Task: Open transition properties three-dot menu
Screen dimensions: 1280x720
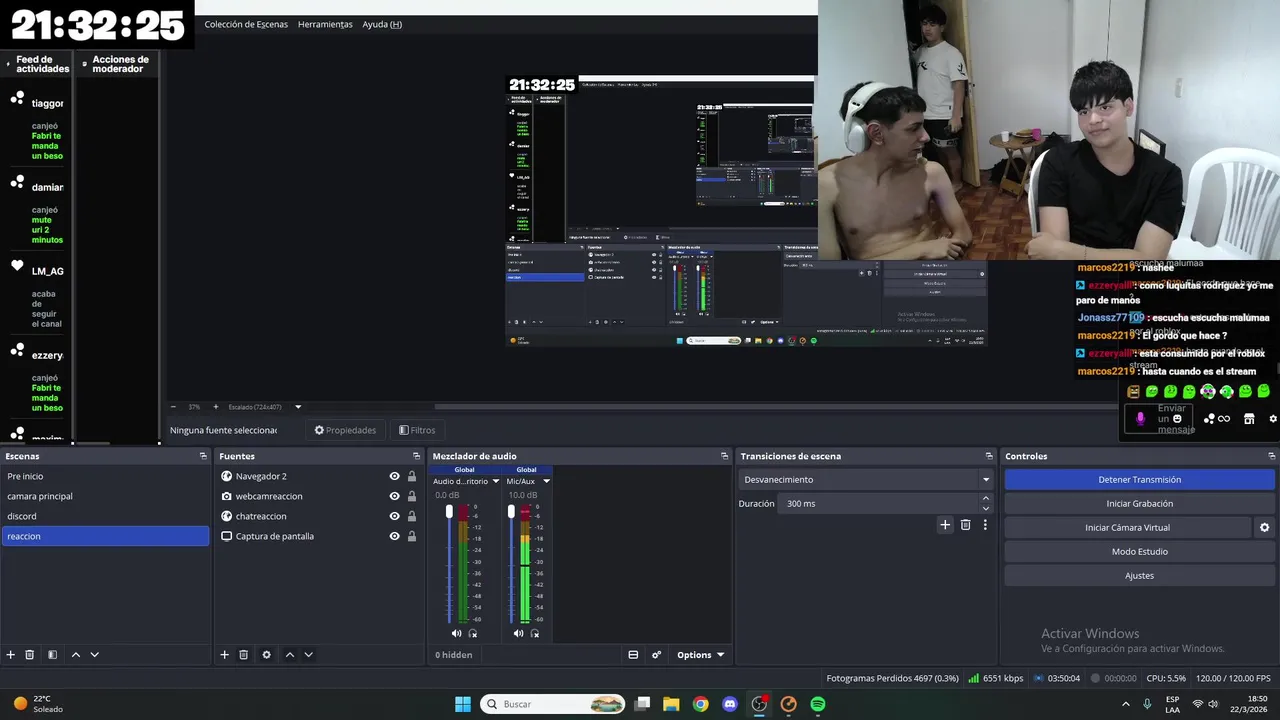Action: [985, 525]
